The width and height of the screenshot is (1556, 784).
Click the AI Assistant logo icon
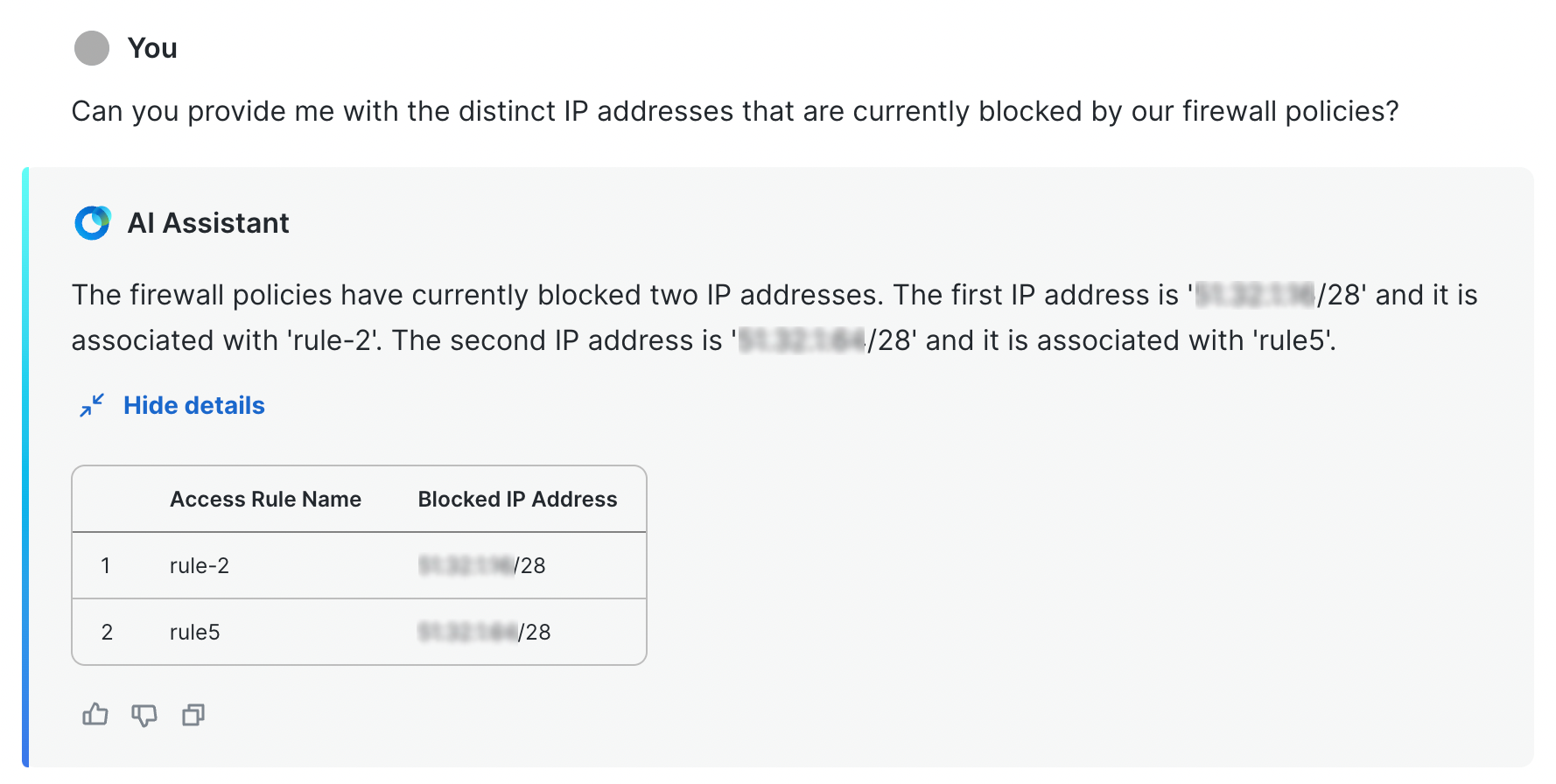tap(92, 222)
